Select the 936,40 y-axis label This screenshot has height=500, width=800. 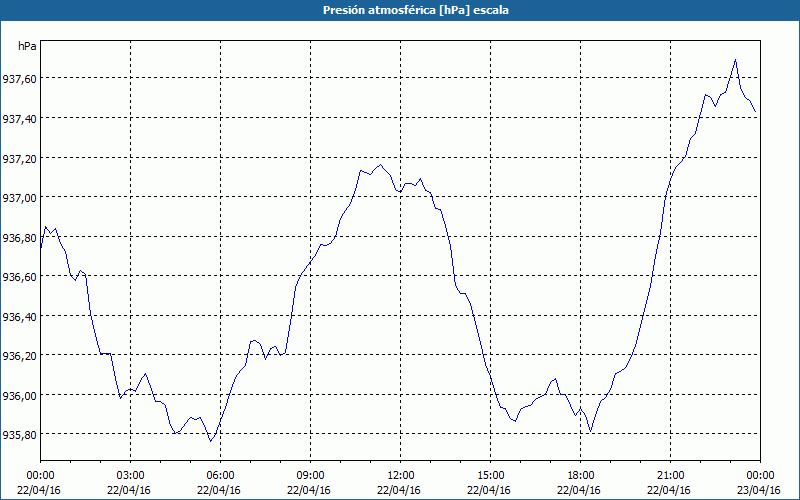click(19, 316)
